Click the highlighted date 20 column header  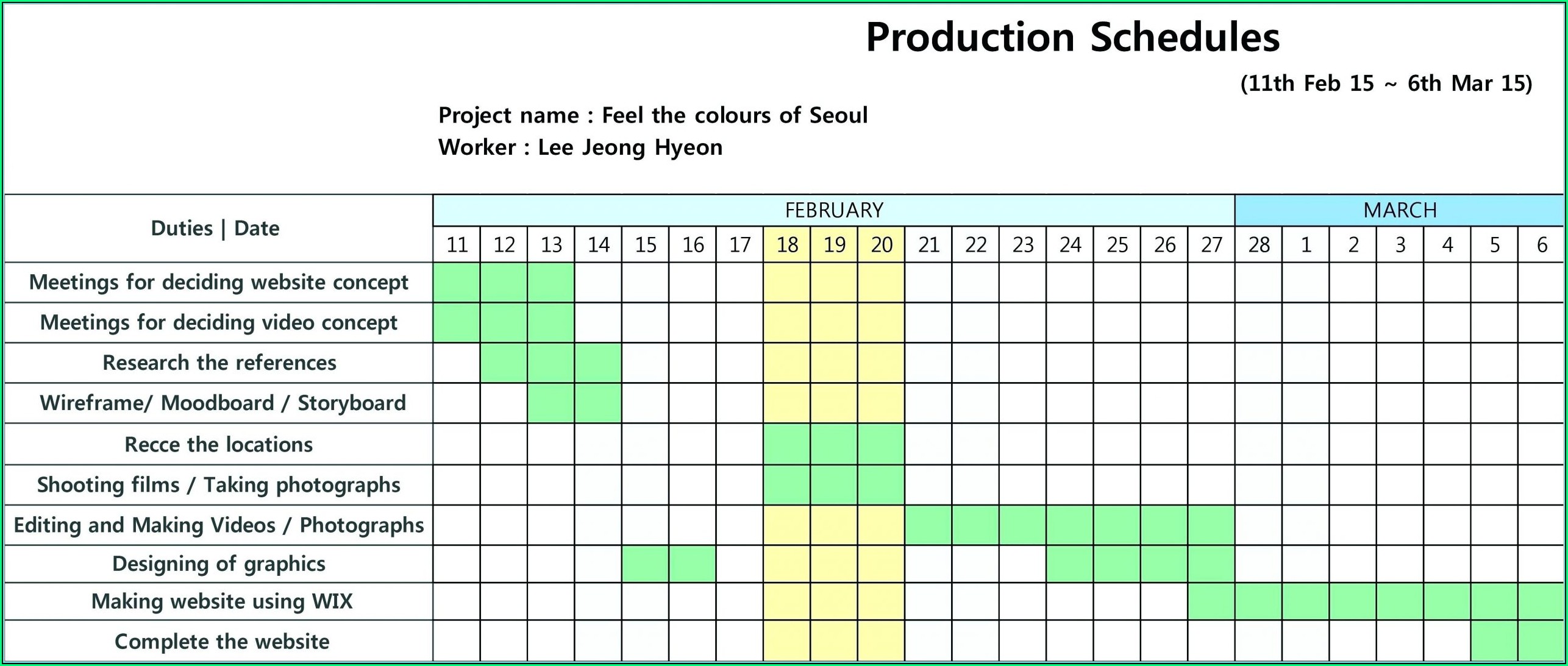881,245
